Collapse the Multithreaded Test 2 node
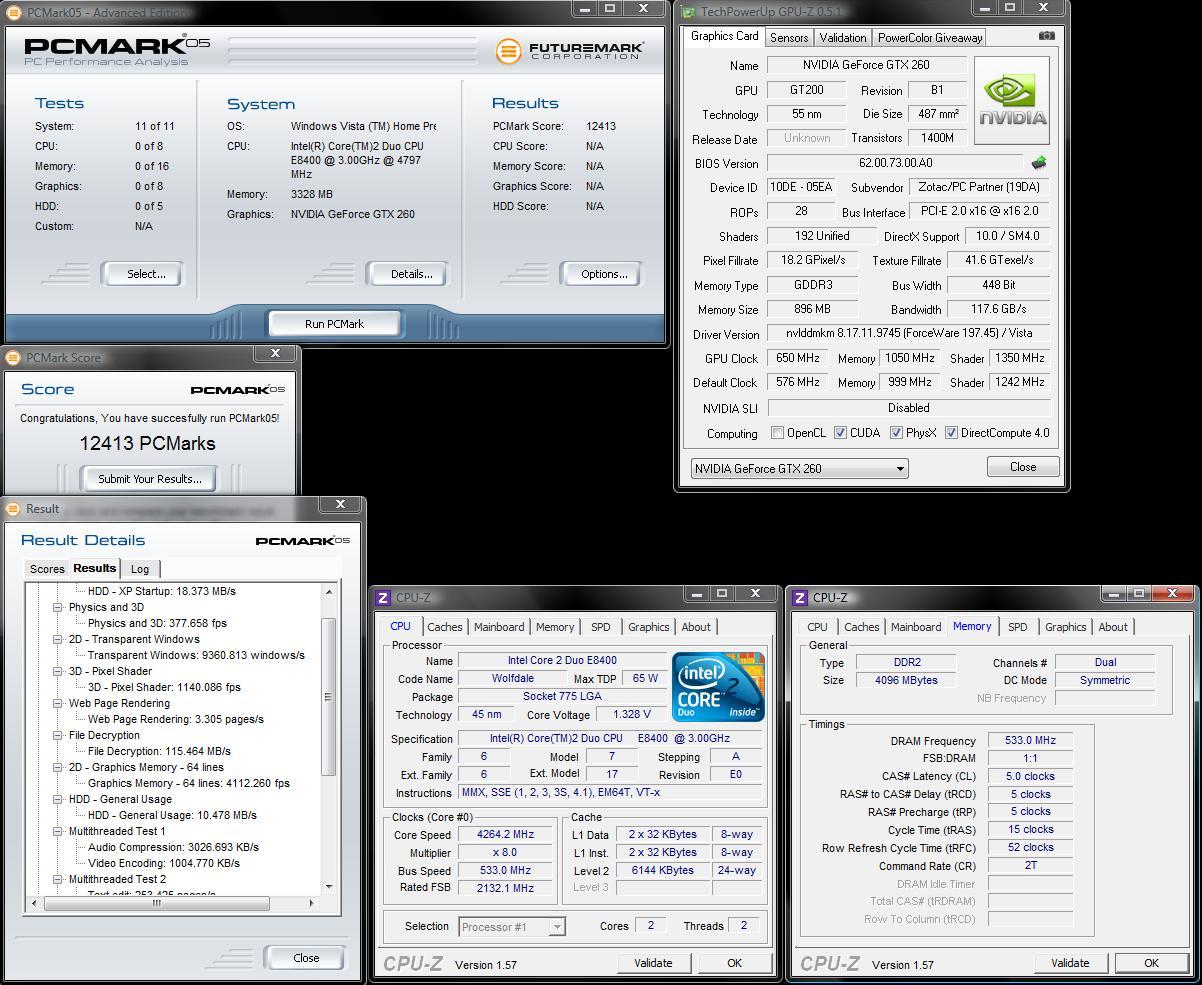Screen dimensions: 1202x985 click(58, 879)
